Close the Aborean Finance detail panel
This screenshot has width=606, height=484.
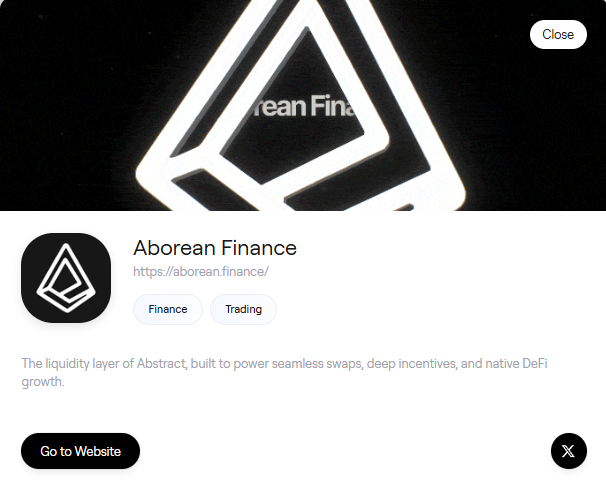tap(558, 34)
